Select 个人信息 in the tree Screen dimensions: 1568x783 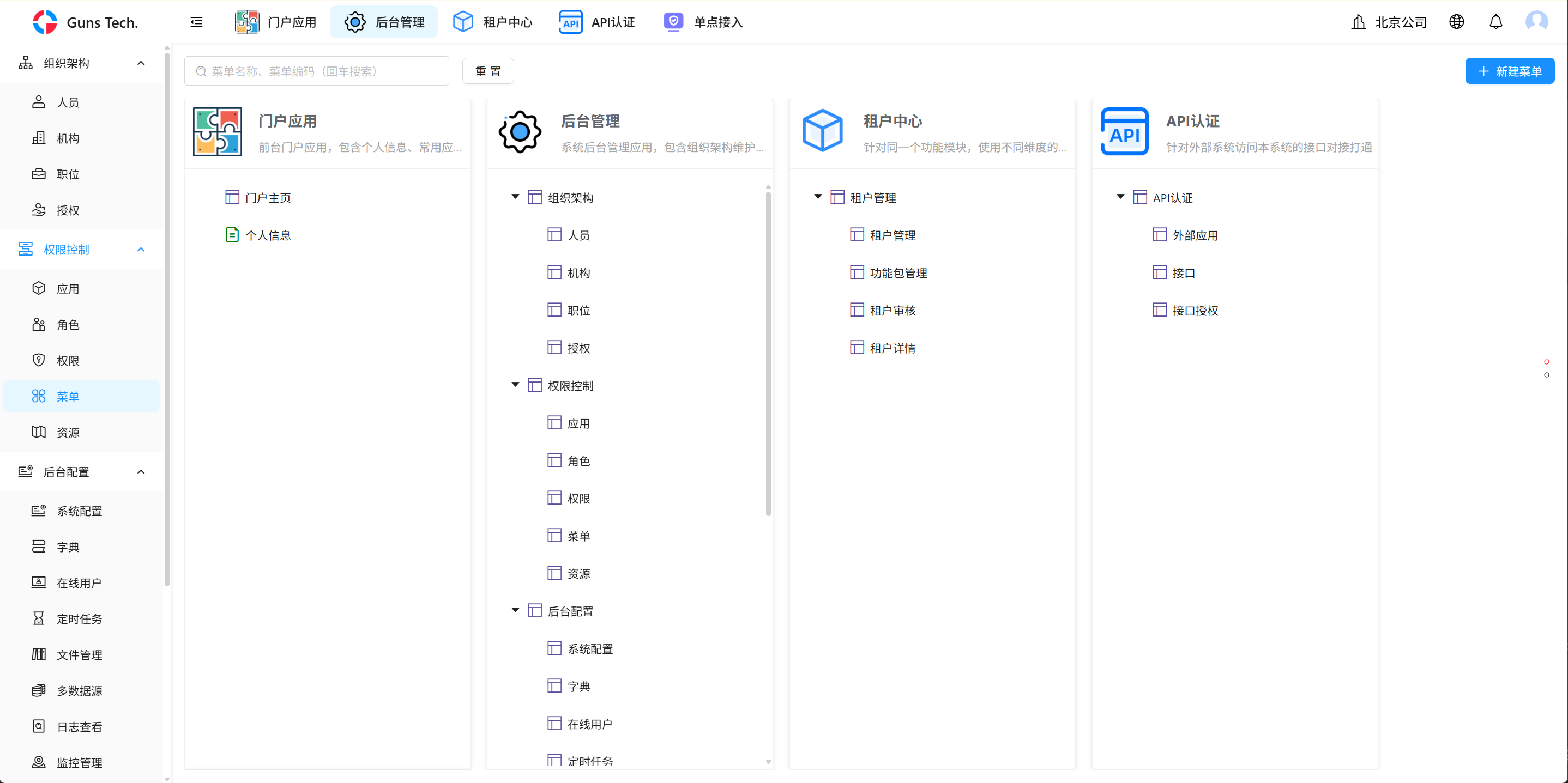point(268,235)
